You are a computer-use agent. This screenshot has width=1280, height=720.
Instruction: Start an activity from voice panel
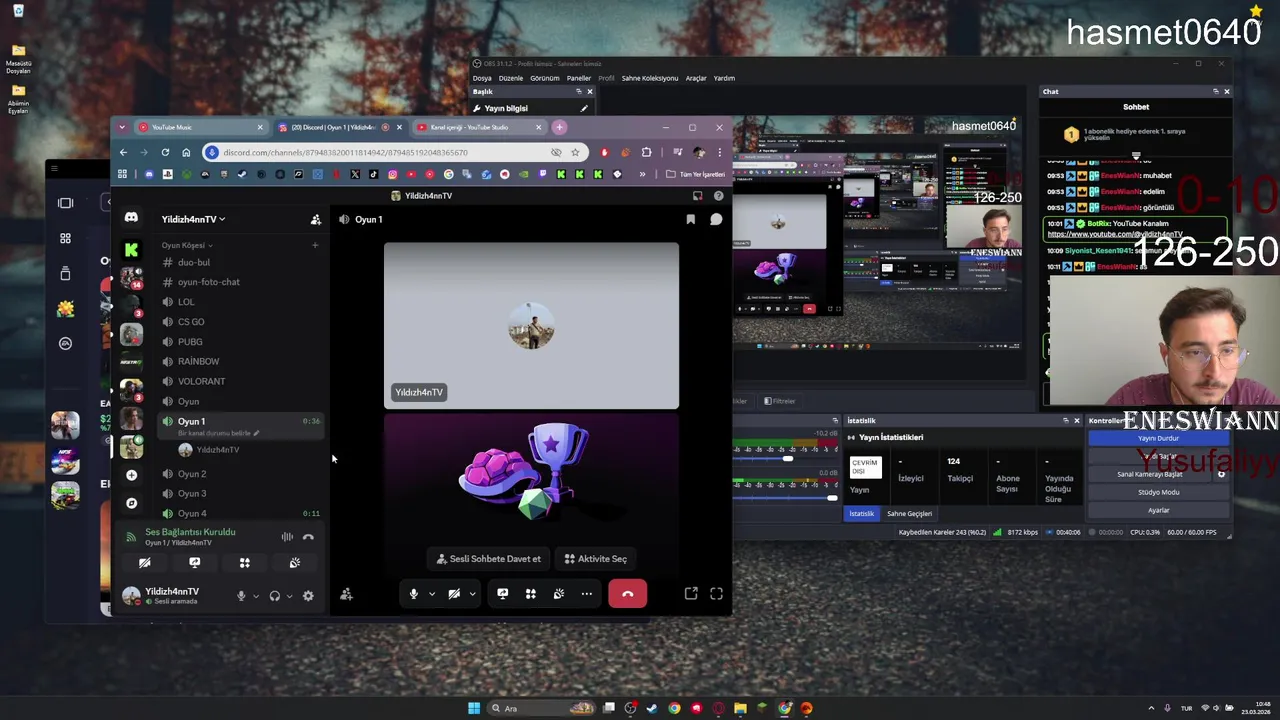(x=244, y=563)
